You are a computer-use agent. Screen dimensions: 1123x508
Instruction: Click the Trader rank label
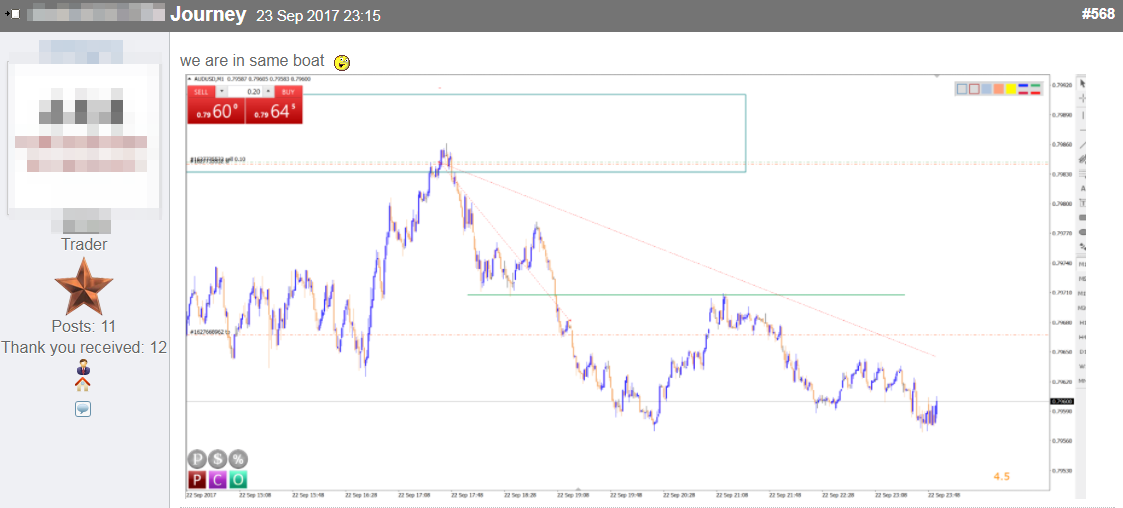(x=84, y=244)
